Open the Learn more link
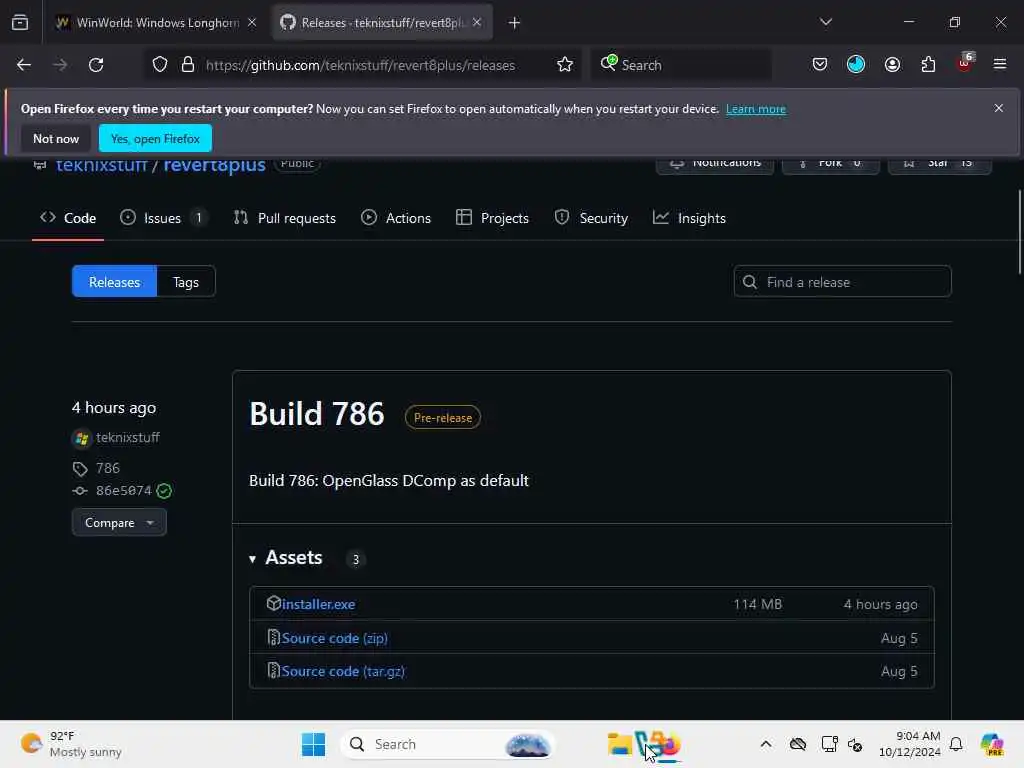This screenshot has width=1024, height=768. [756, 109]
